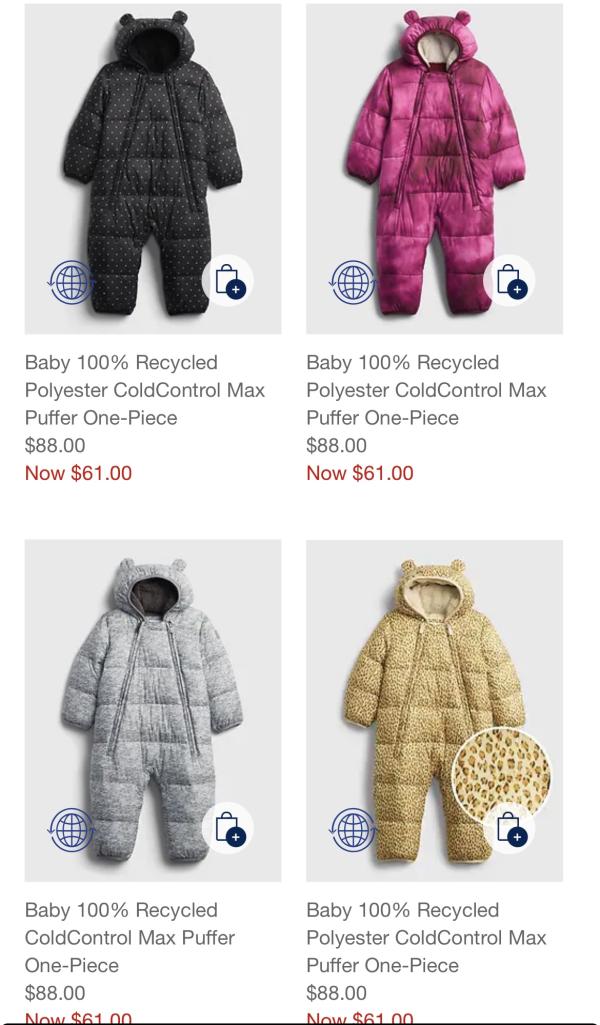Open Baby 100% Recycled ColdControl Max Puffer grey title

click(x=130, y=937)
